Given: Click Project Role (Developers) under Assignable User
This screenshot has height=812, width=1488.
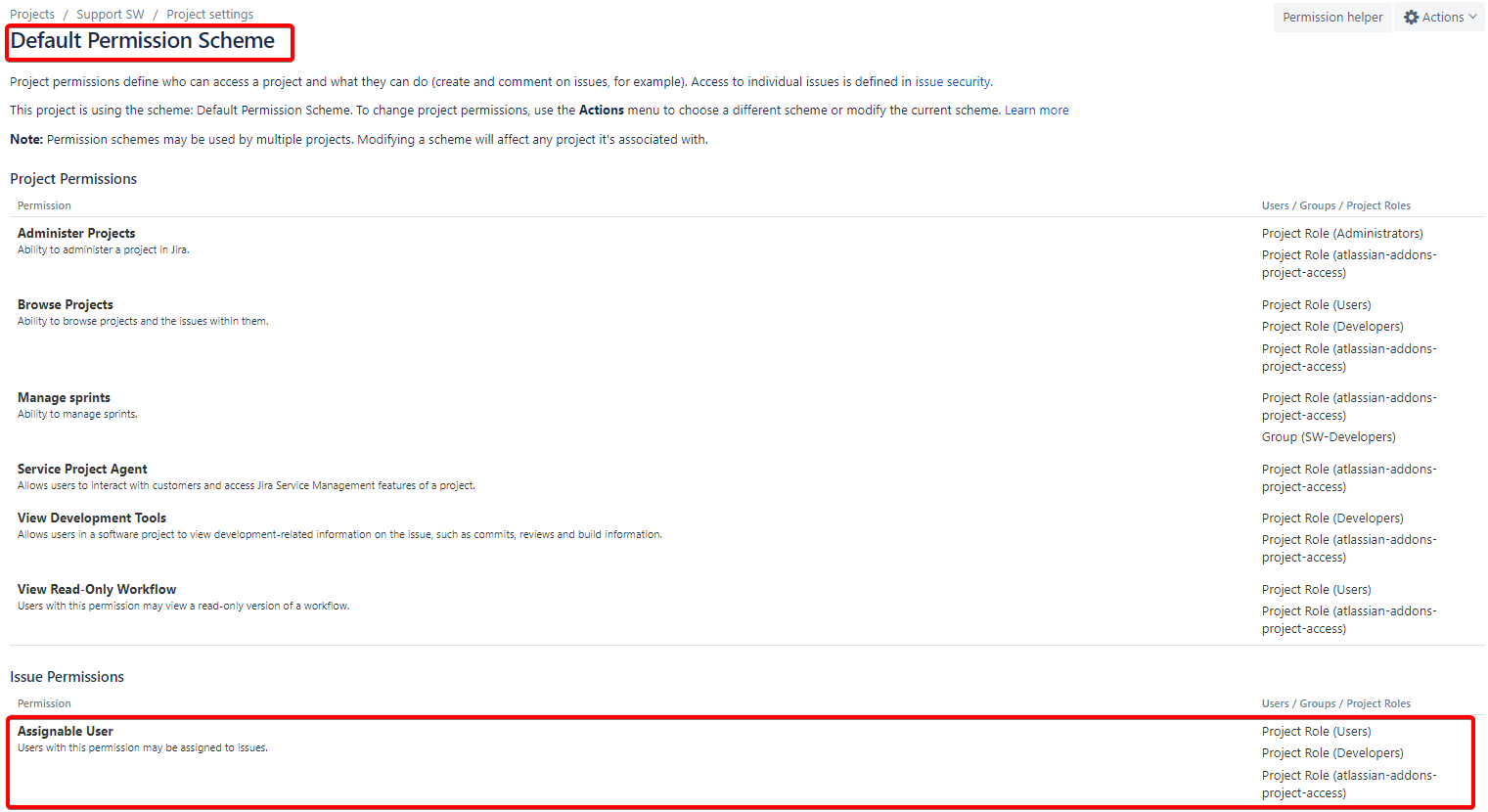Looking at the screenshot, I should coord(1332,752).
